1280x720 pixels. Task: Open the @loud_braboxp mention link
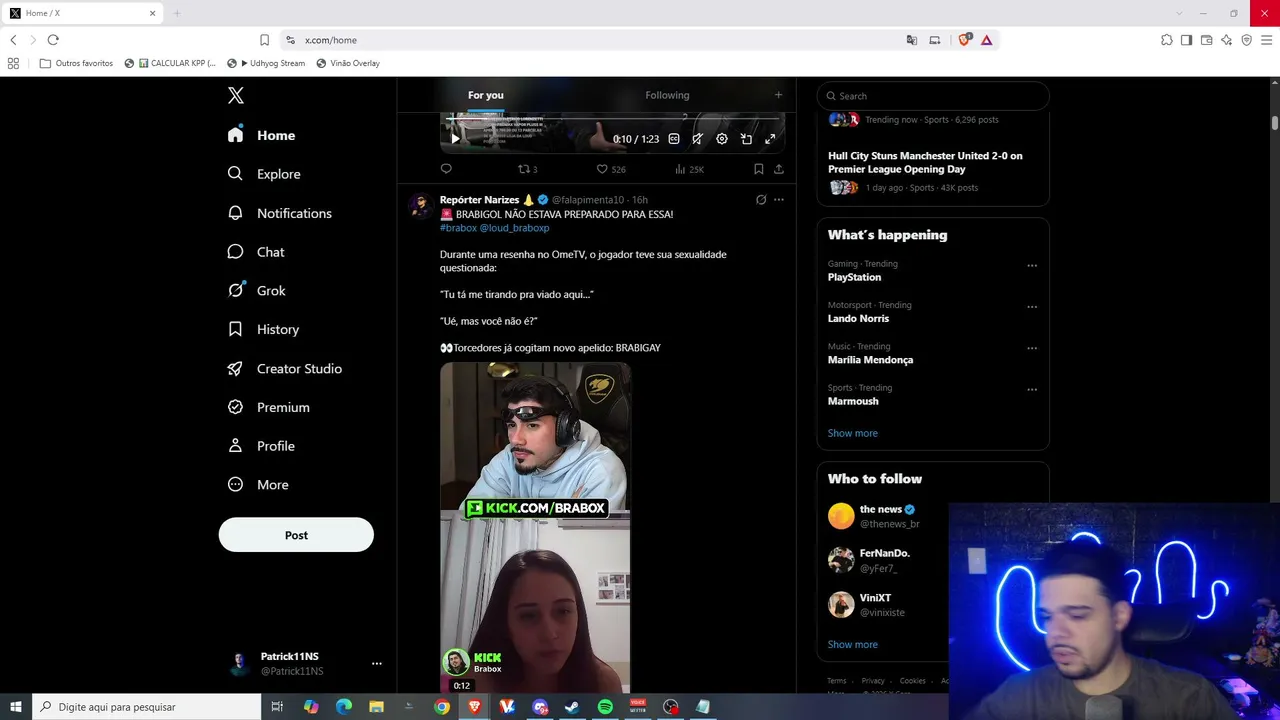(514, 228)
